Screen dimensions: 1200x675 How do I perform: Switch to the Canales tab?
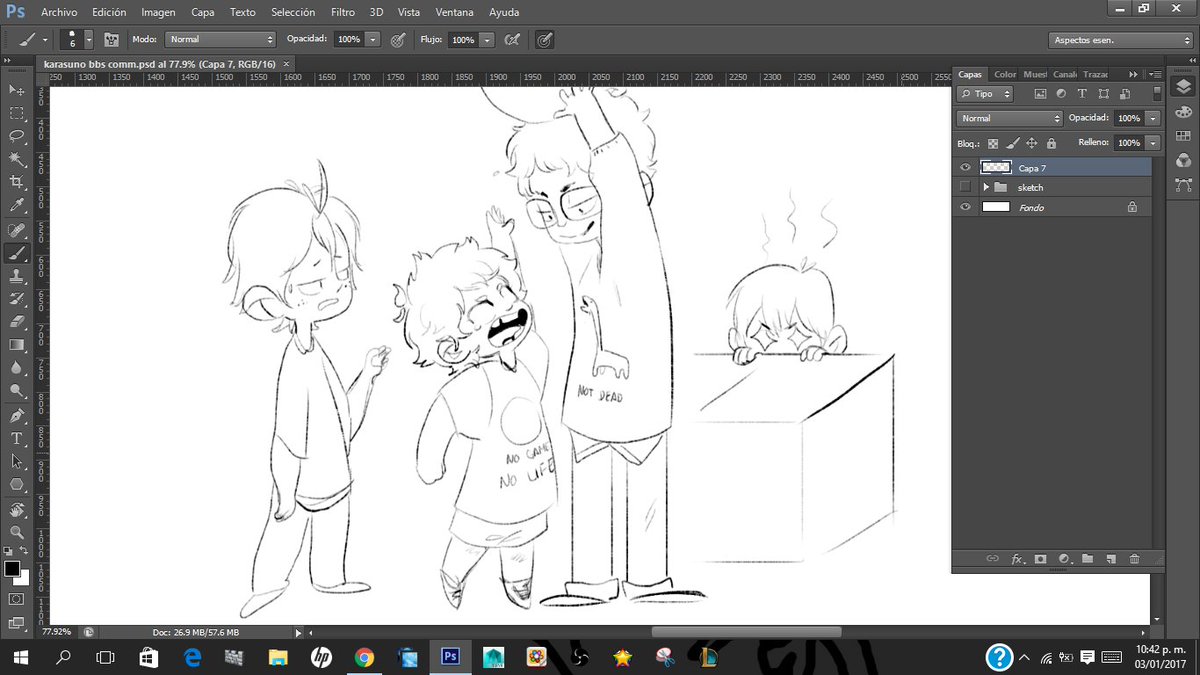pos(1064,74)
